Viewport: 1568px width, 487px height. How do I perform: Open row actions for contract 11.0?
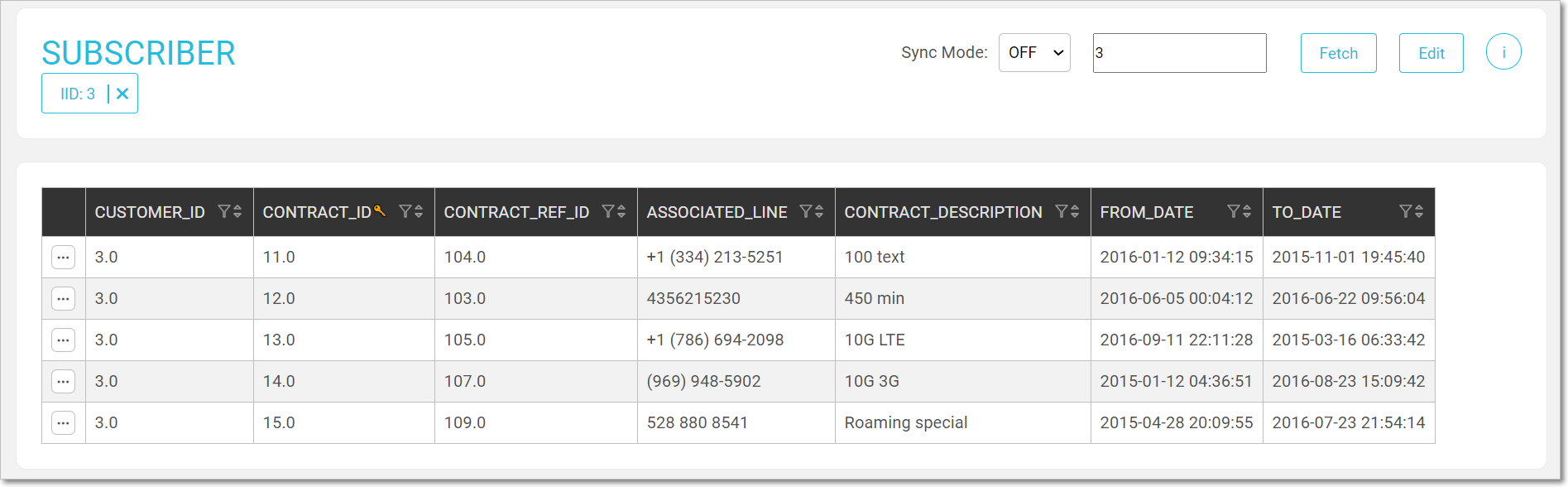pos(64,258)
